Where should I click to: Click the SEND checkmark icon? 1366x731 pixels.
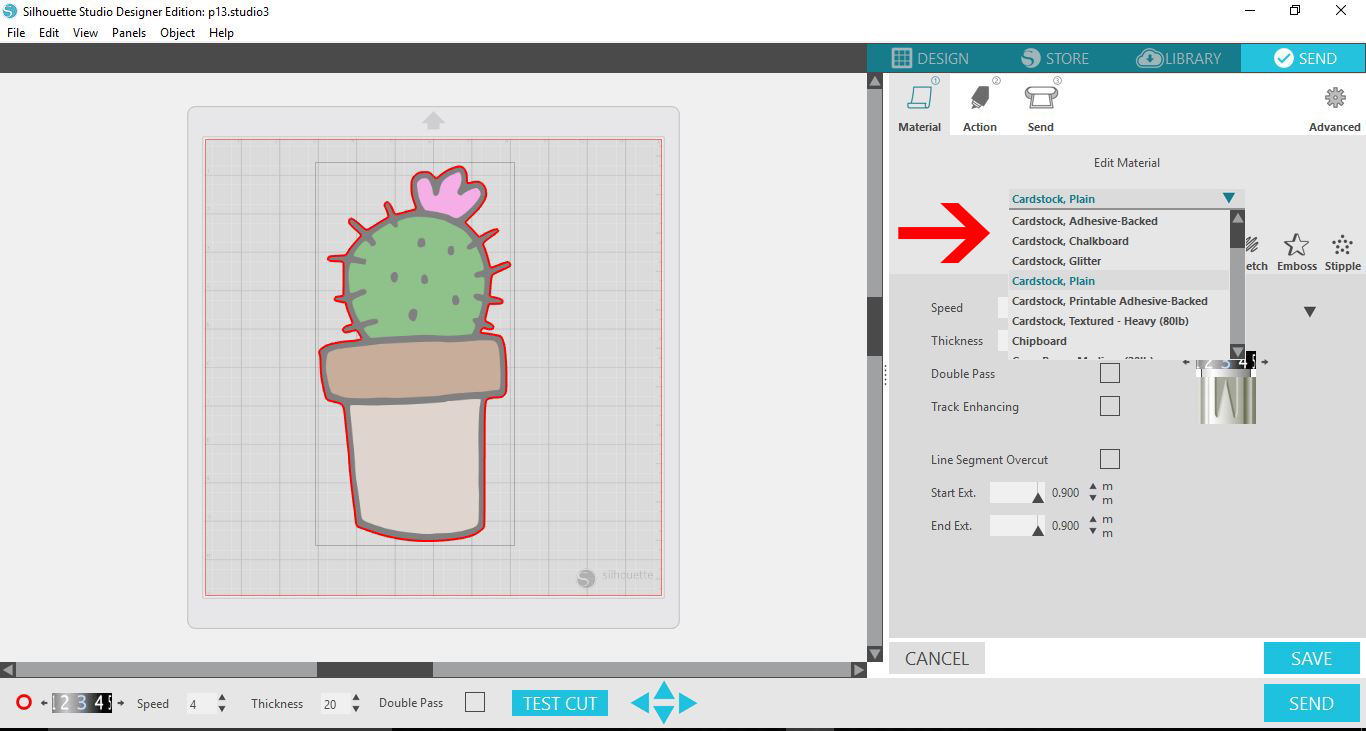1284,58
